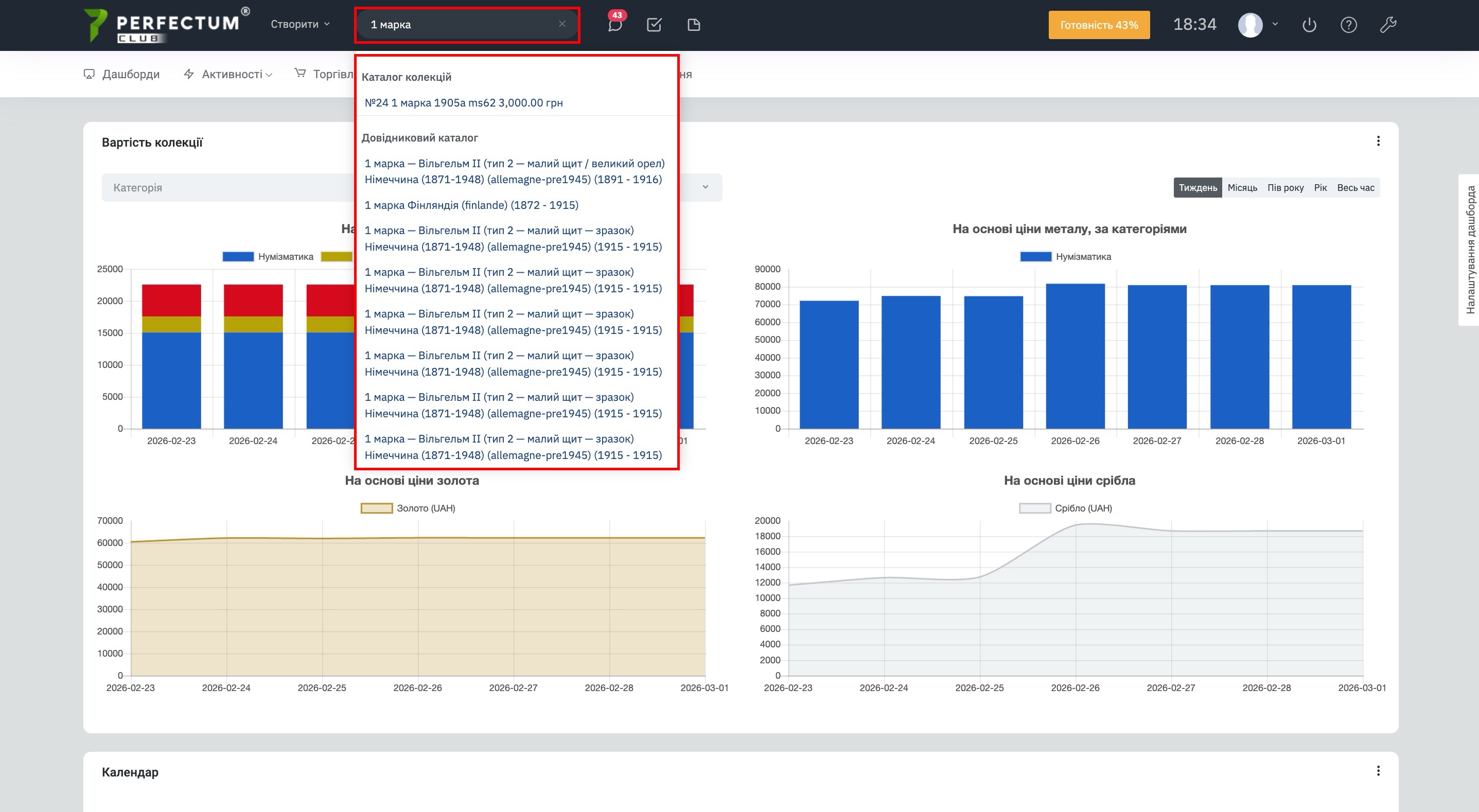Click the power logout icon
The height and width of the screenshot is (812, 1479).
point(1309,25)
